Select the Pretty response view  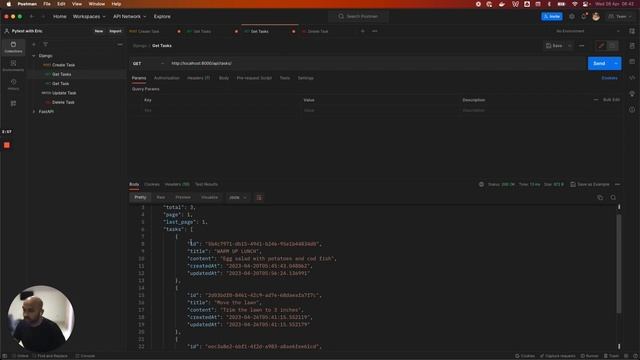140,198
